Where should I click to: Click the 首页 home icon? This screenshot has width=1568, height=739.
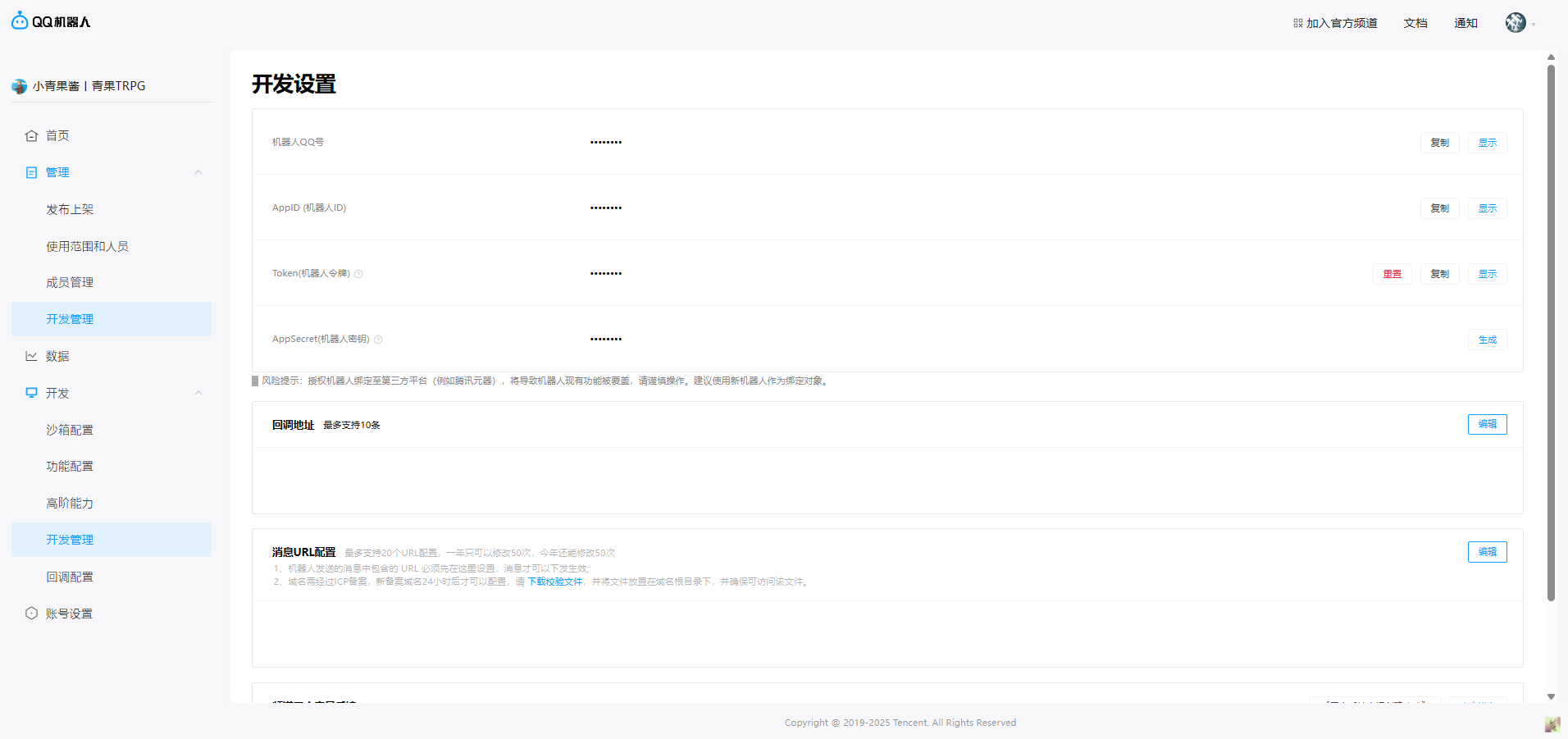click(31, 135)
